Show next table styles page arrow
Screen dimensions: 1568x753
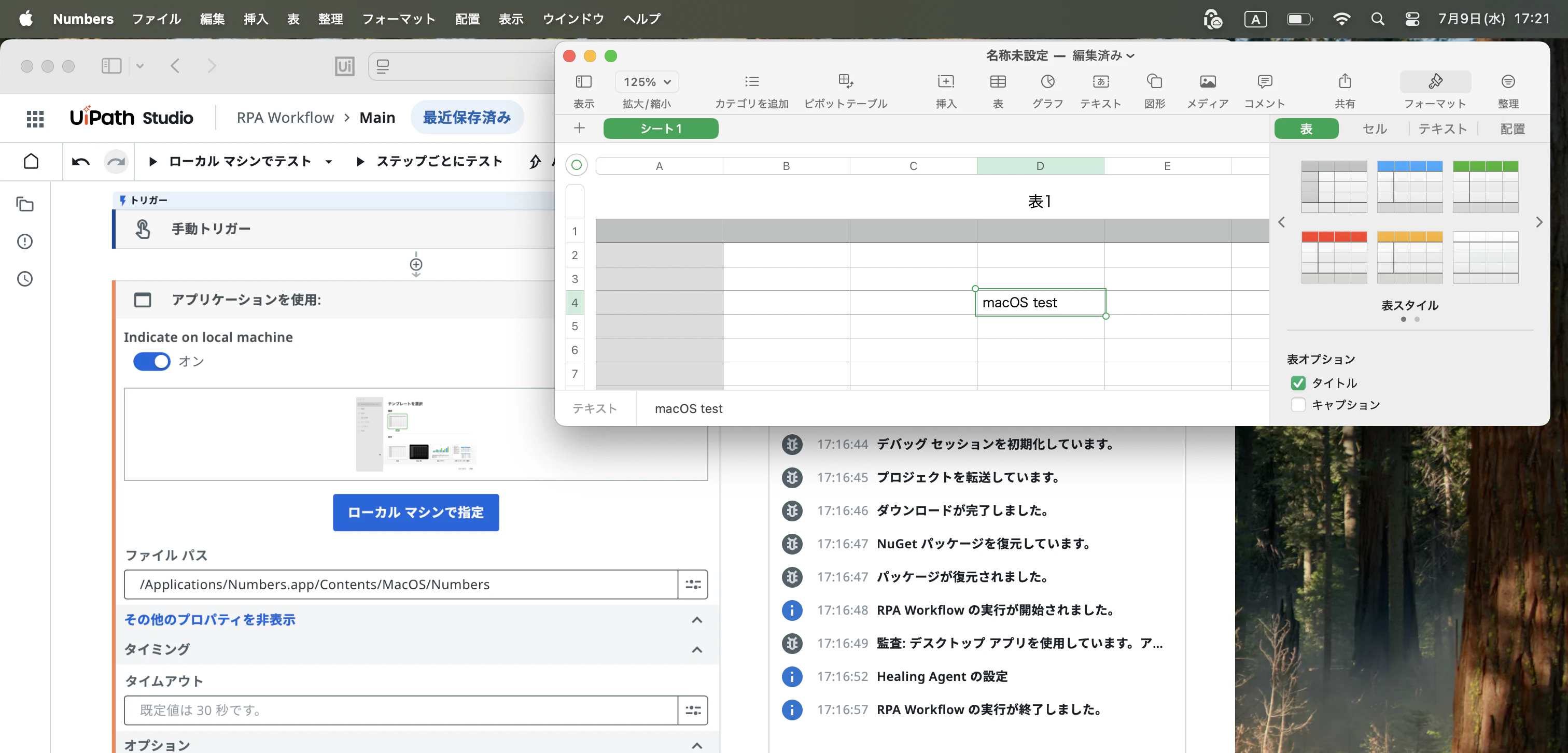pos(1539,222)
